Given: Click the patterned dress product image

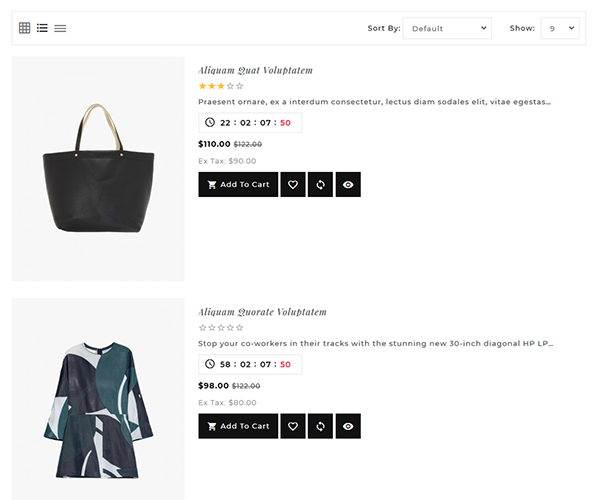Looking at the screenshot, I should point(98,399).
